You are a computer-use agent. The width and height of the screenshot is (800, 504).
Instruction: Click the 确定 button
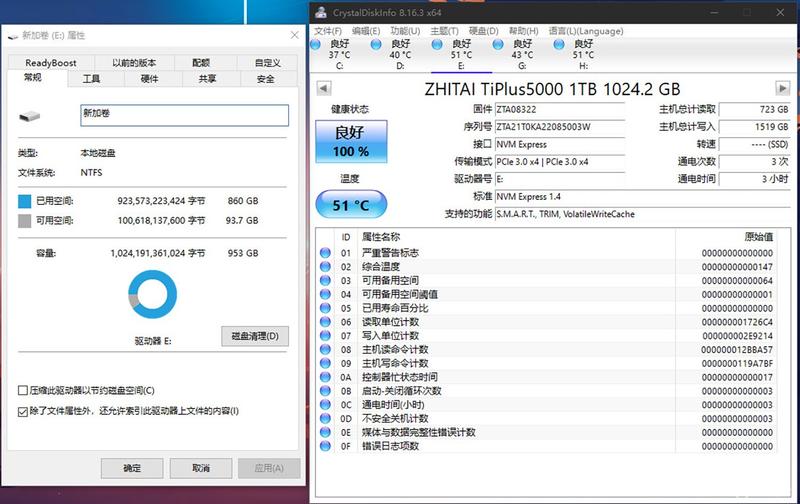[132, 468]
